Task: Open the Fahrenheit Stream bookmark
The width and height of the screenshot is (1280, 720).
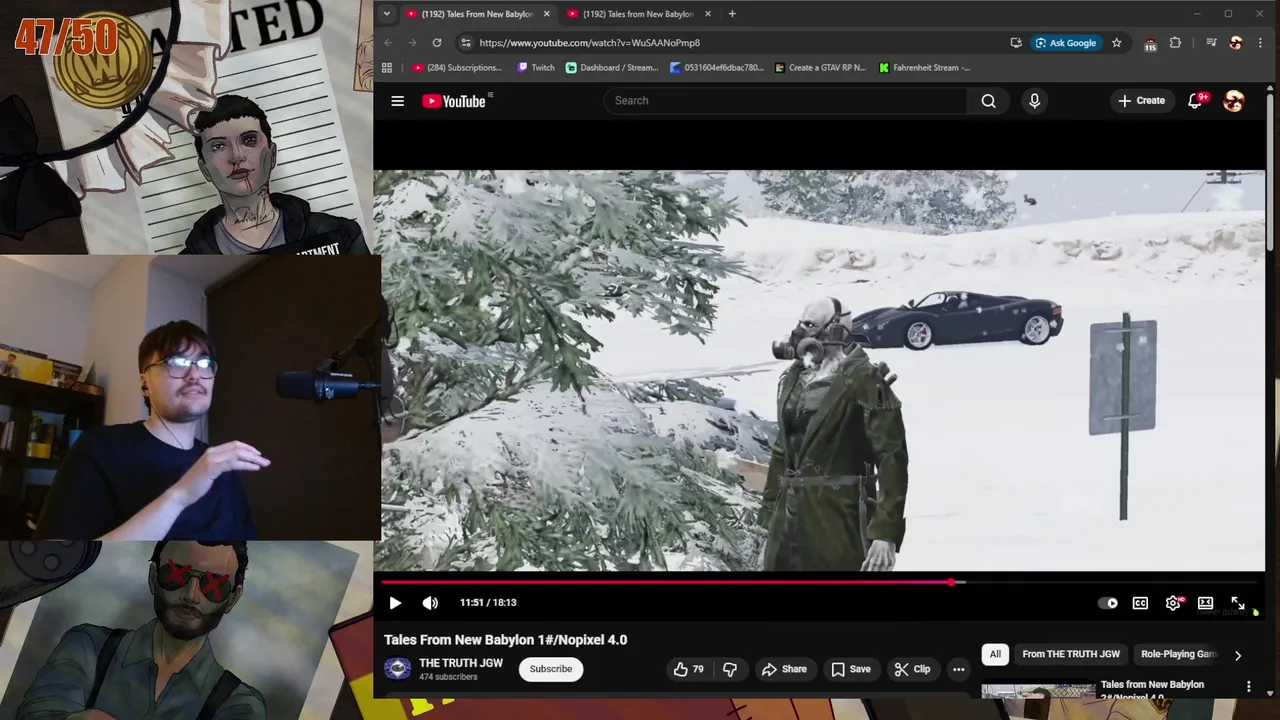Action: click(x=925, y=68)
